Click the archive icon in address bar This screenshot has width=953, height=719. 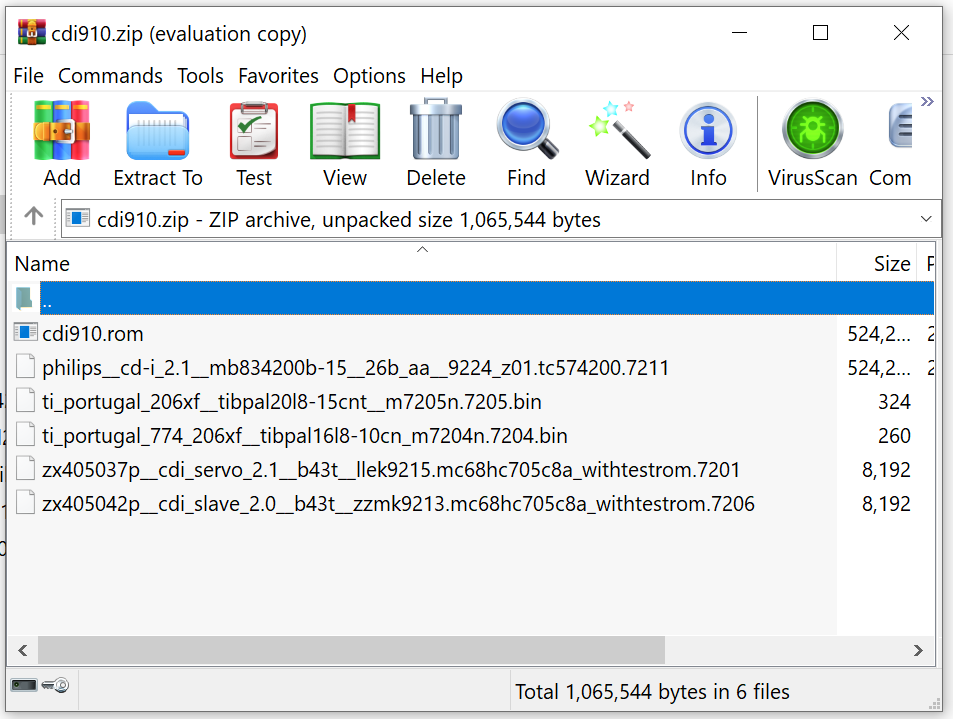pyautogui.click(x=78, y=218)
